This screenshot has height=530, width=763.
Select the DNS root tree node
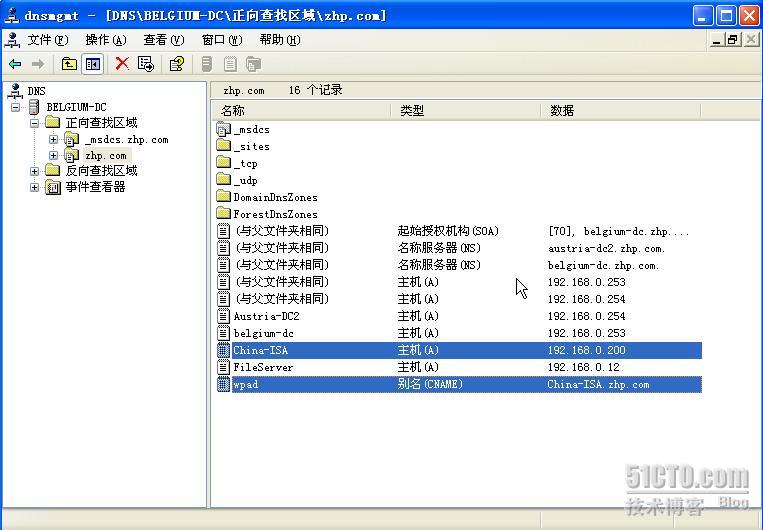click(36, 91)
